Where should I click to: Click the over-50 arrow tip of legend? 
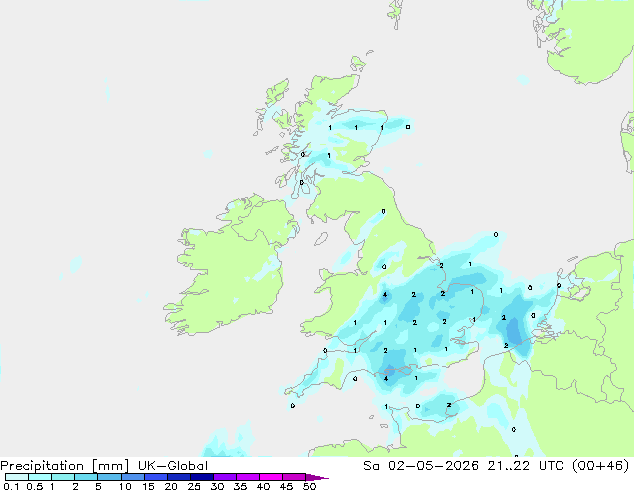pyautogui.click(x=317, y=477)
